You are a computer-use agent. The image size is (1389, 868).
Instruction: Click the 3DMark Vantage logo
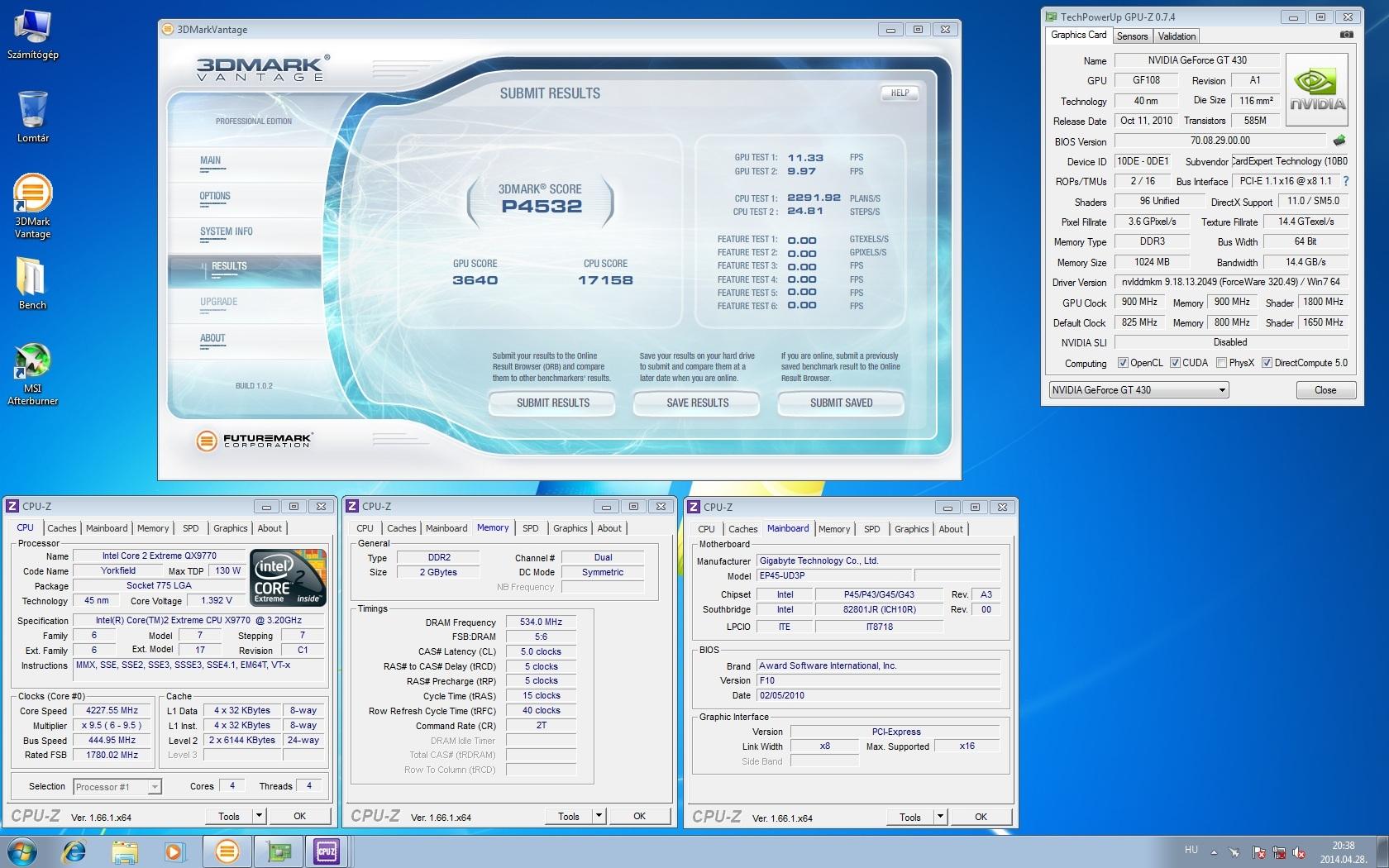(x=263, y=68)
